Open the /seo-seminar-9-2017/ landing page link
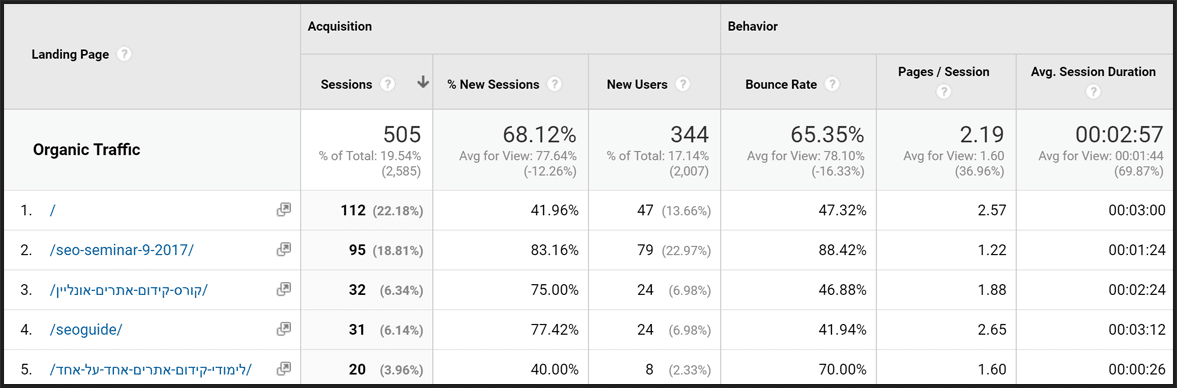This screenshot has width=1177, height=388. point(121,251)
